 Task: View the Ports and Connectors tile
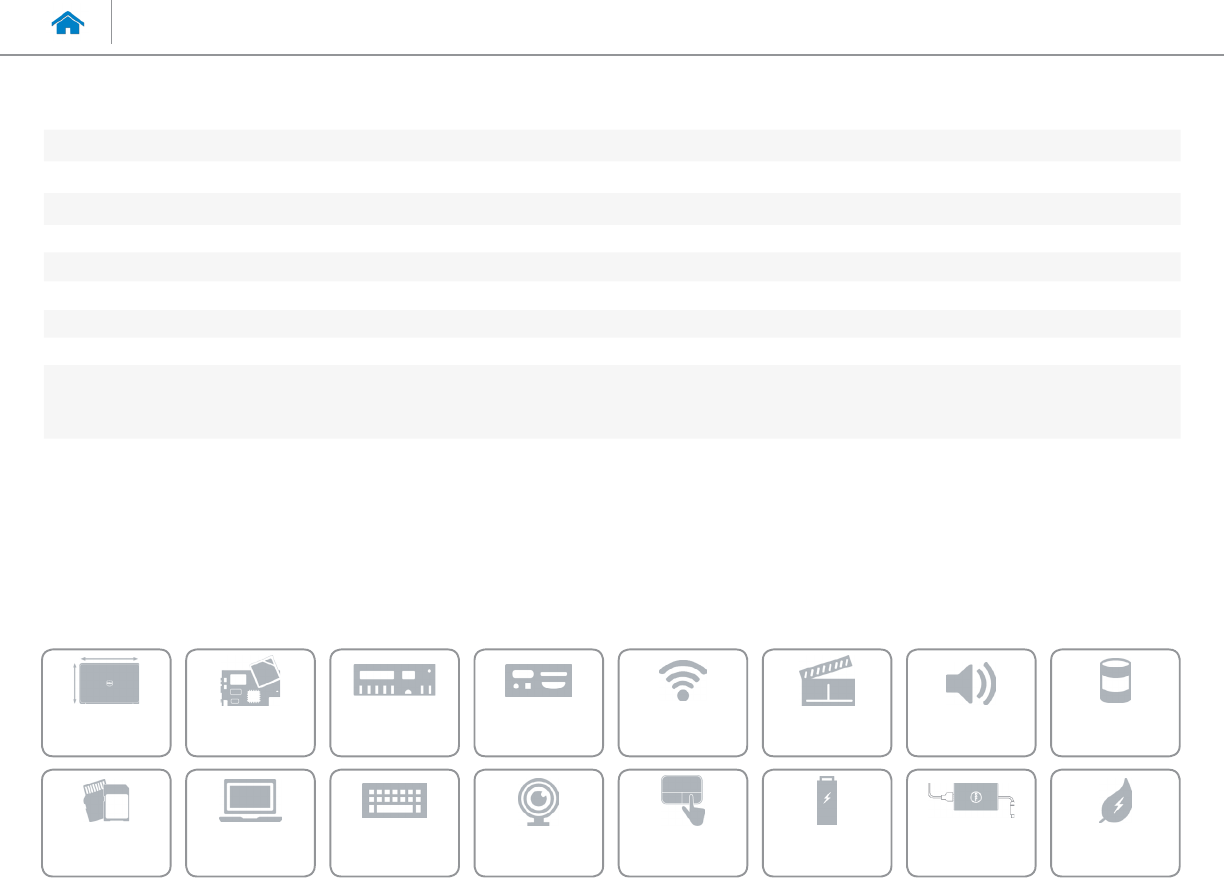pyautogui.click(x=538, y=702)
